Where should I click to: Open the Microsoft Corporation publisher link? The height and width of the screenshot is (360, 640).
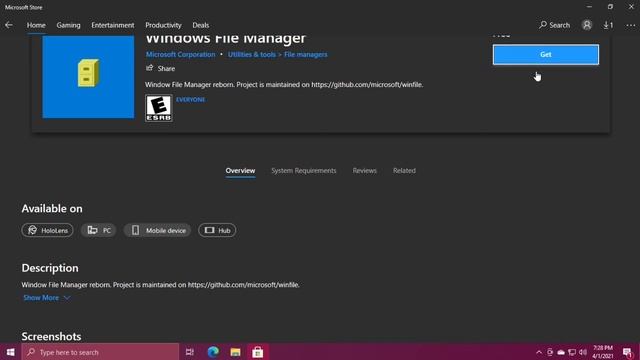pos(180,54)
